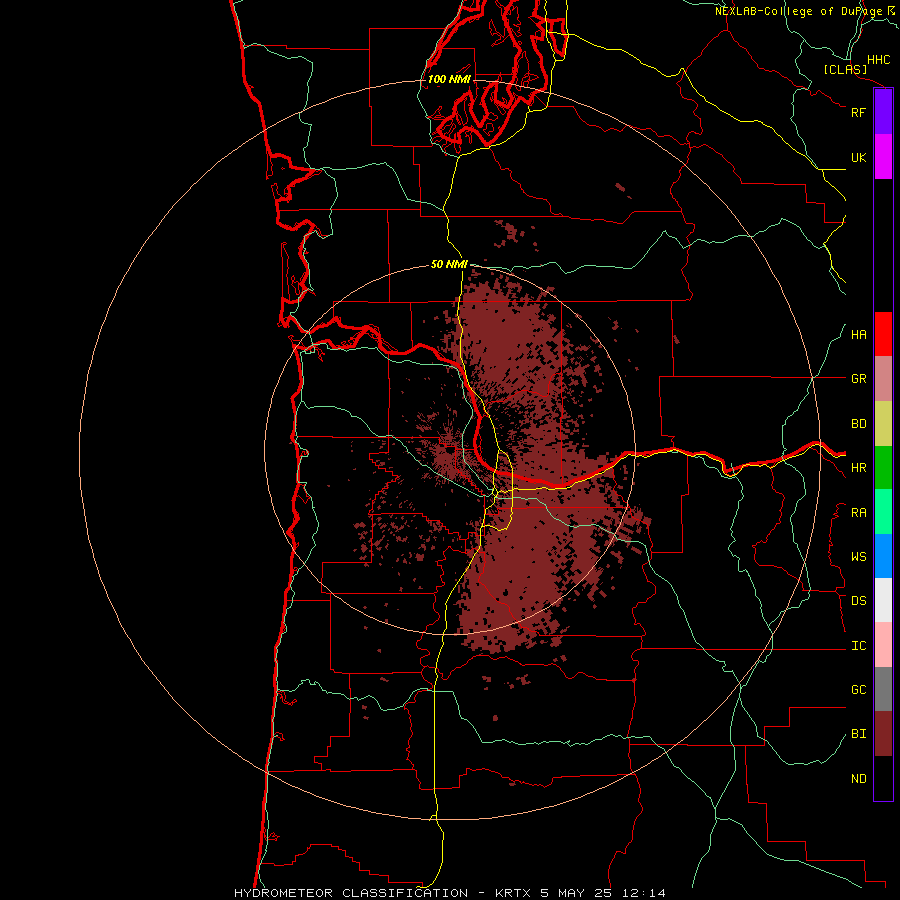Select the WS blue legend swatch

point(883,556)
